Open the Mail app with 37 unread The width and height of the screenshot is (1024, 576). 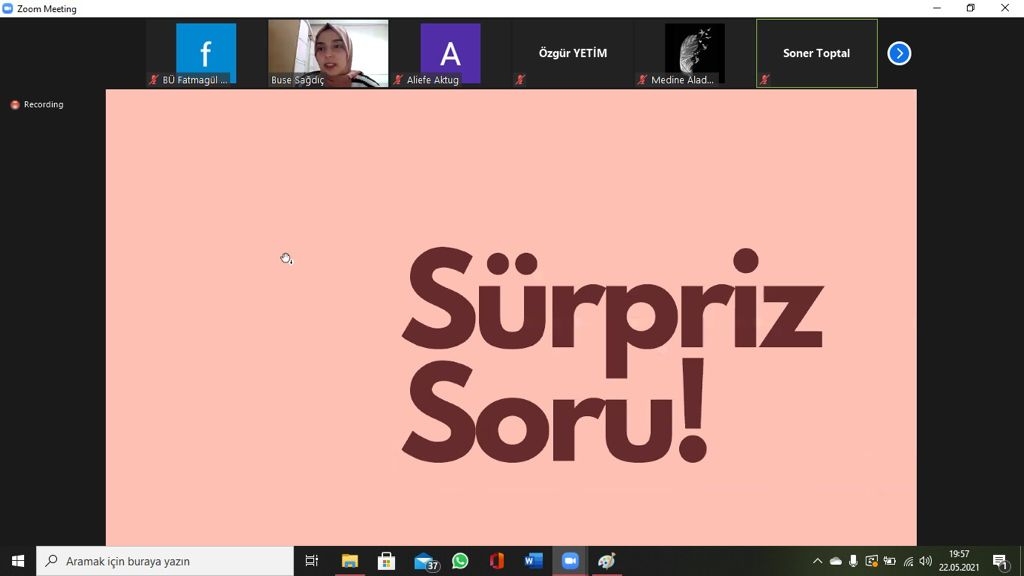point(424,561)
